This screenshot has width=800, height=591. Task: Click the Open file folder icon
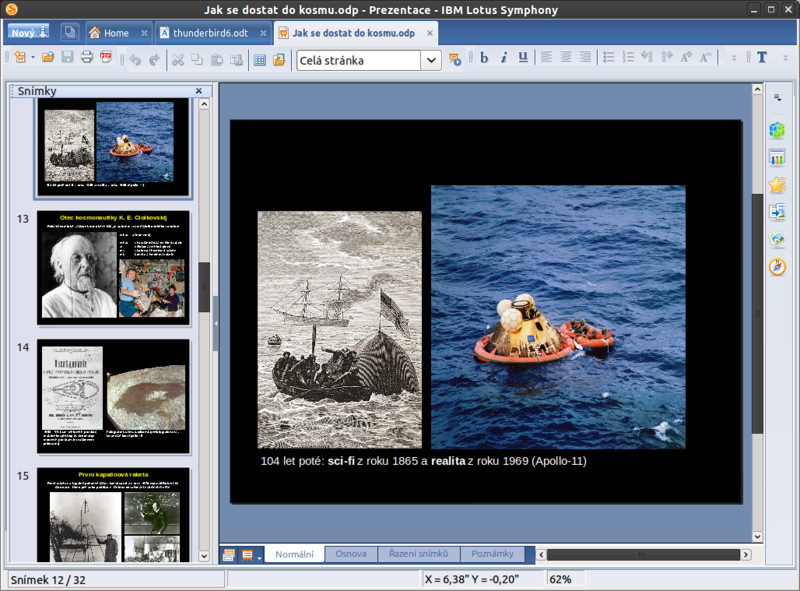pos(48,57)
